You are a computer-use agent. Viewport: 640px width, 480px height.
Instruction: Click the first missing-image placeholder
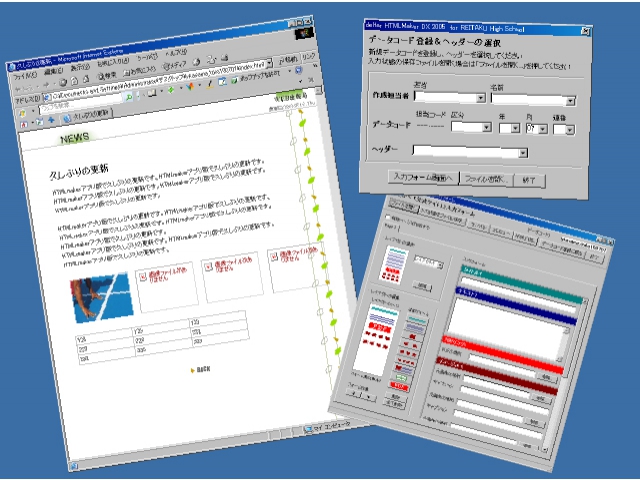[166, 287]
